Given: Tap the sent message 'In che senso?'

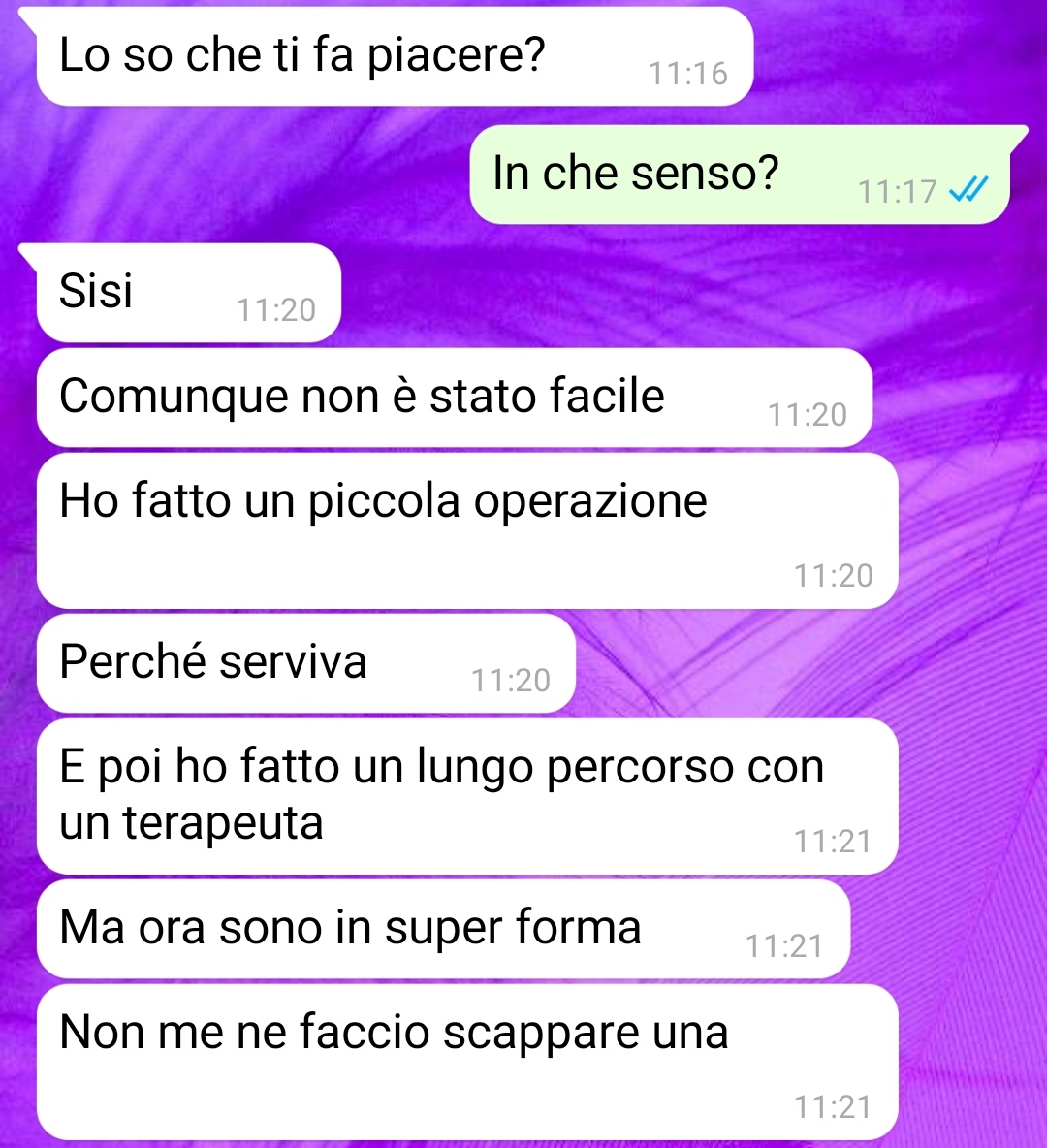Looking at the screenshot, I should pyautogui.click(x=740, y=175).
